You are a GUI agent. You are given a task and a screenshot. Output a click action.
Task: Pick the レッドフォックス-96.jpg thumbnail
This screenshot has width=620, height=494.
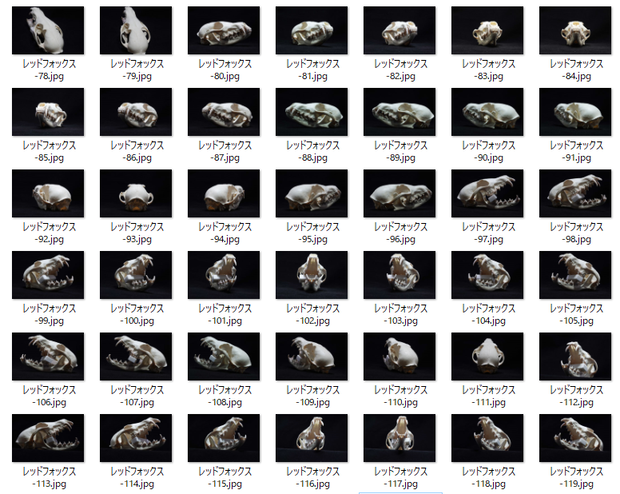399,193
